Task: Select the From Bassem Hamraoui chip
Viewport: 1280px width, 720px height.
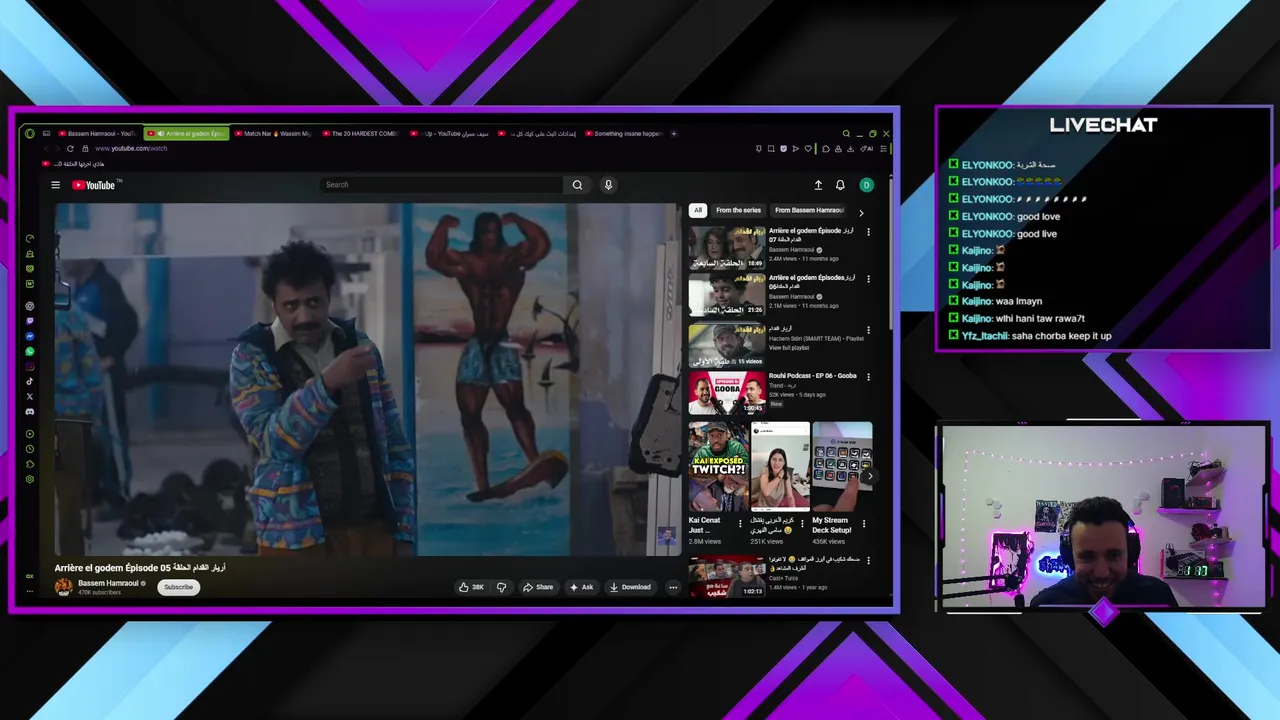Action: (809, 210)
